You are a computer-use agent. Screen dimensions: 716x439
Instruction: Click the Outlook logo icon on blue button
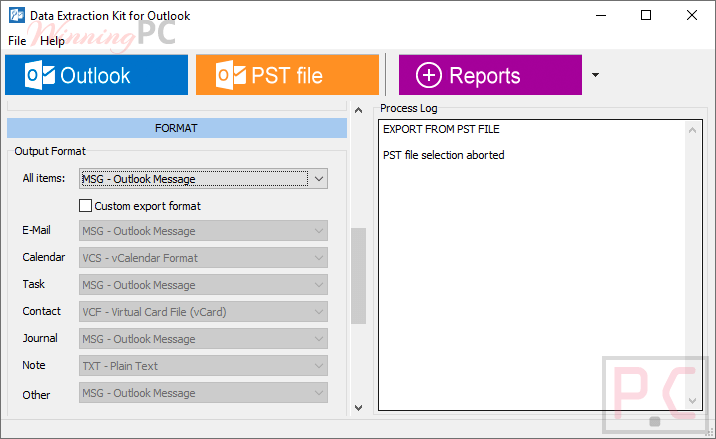tap(40, 75)
